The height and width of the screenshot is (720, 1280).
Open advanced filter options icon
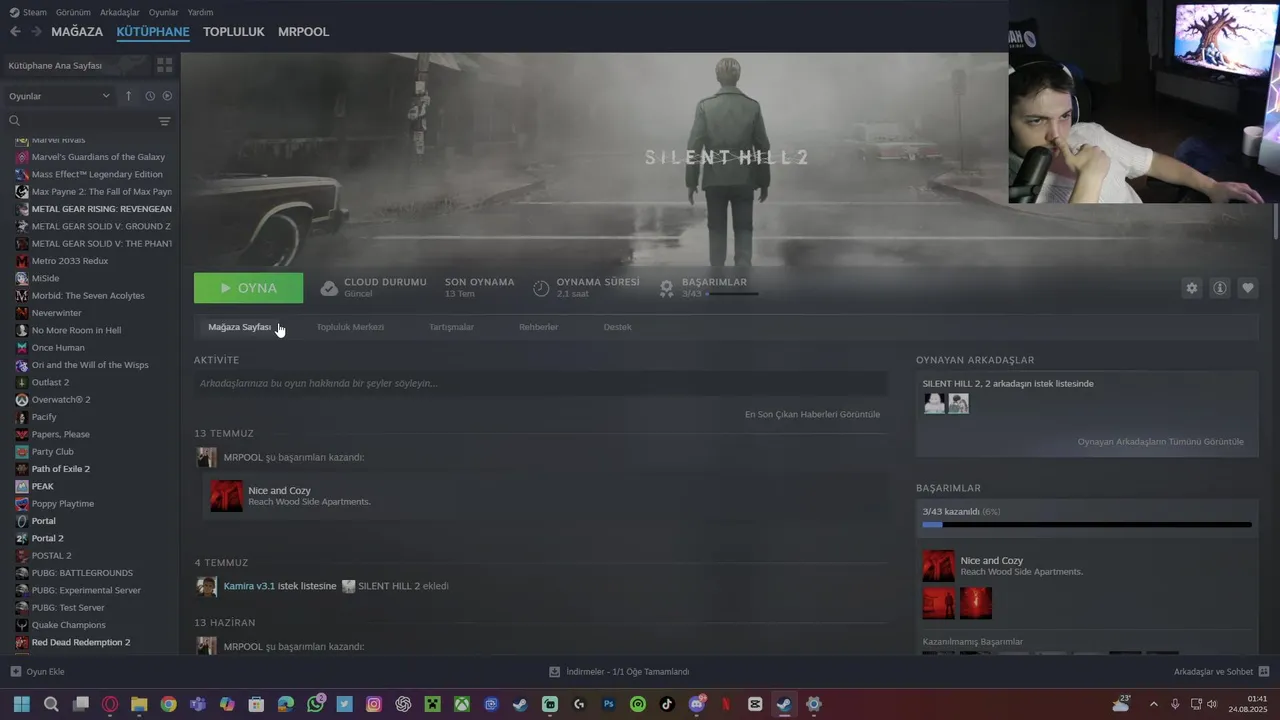click(x=165, y=121)
